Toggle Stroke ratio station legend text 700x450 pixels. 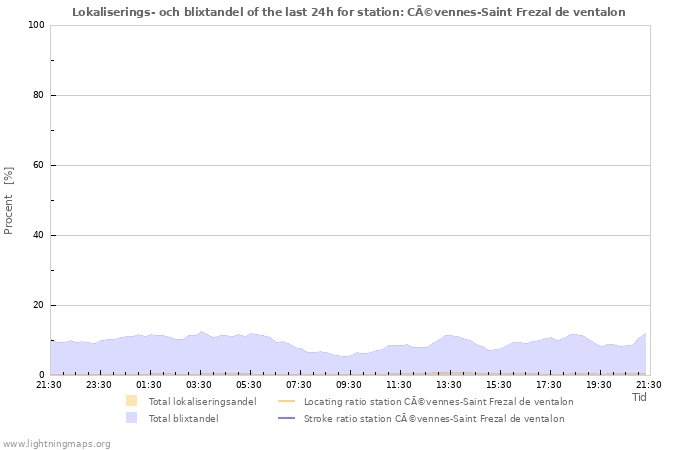click(x=433, y=418)
